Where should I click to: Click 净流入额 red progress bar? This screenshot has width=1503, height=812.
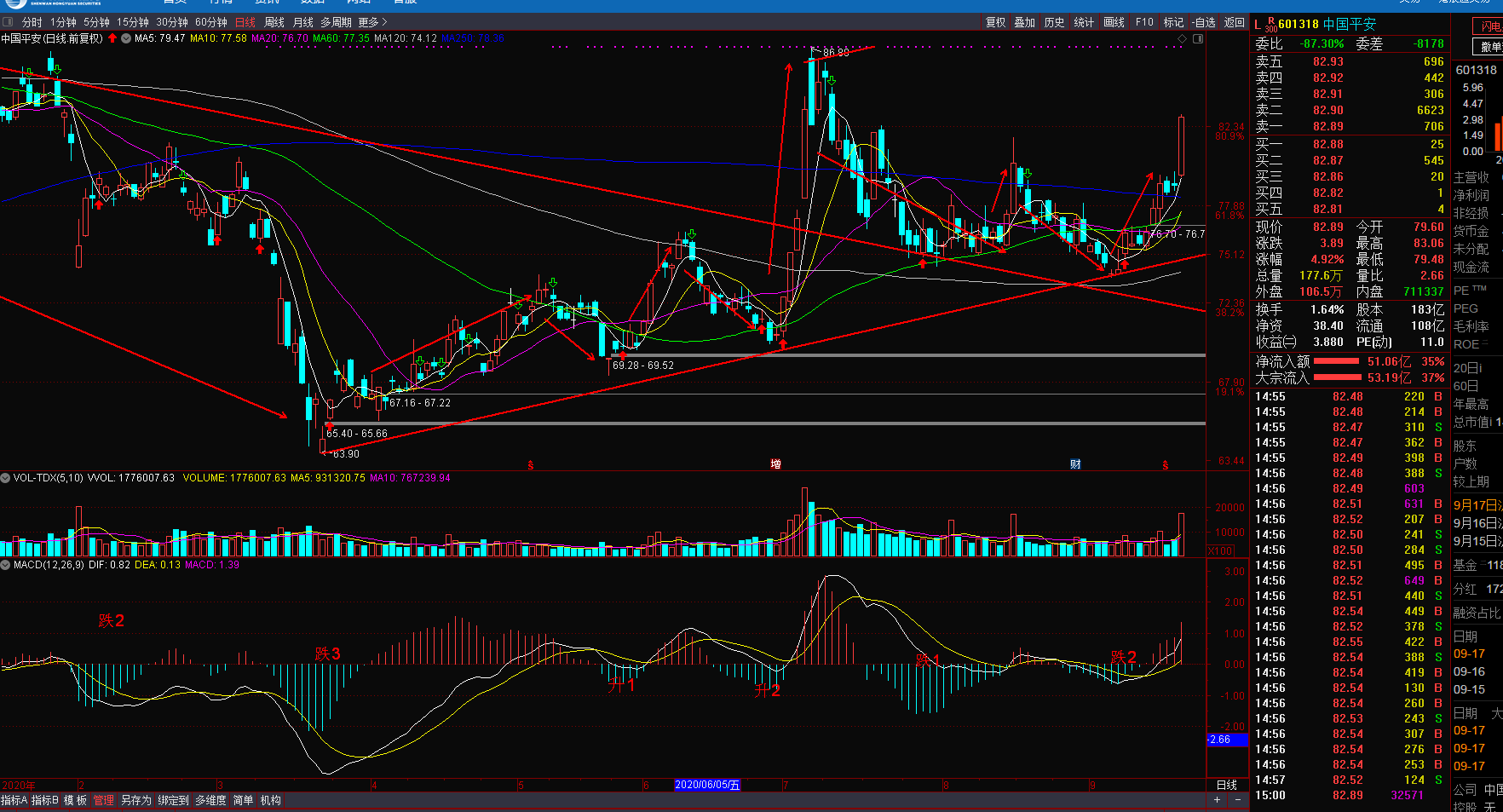pos(1337,361)
